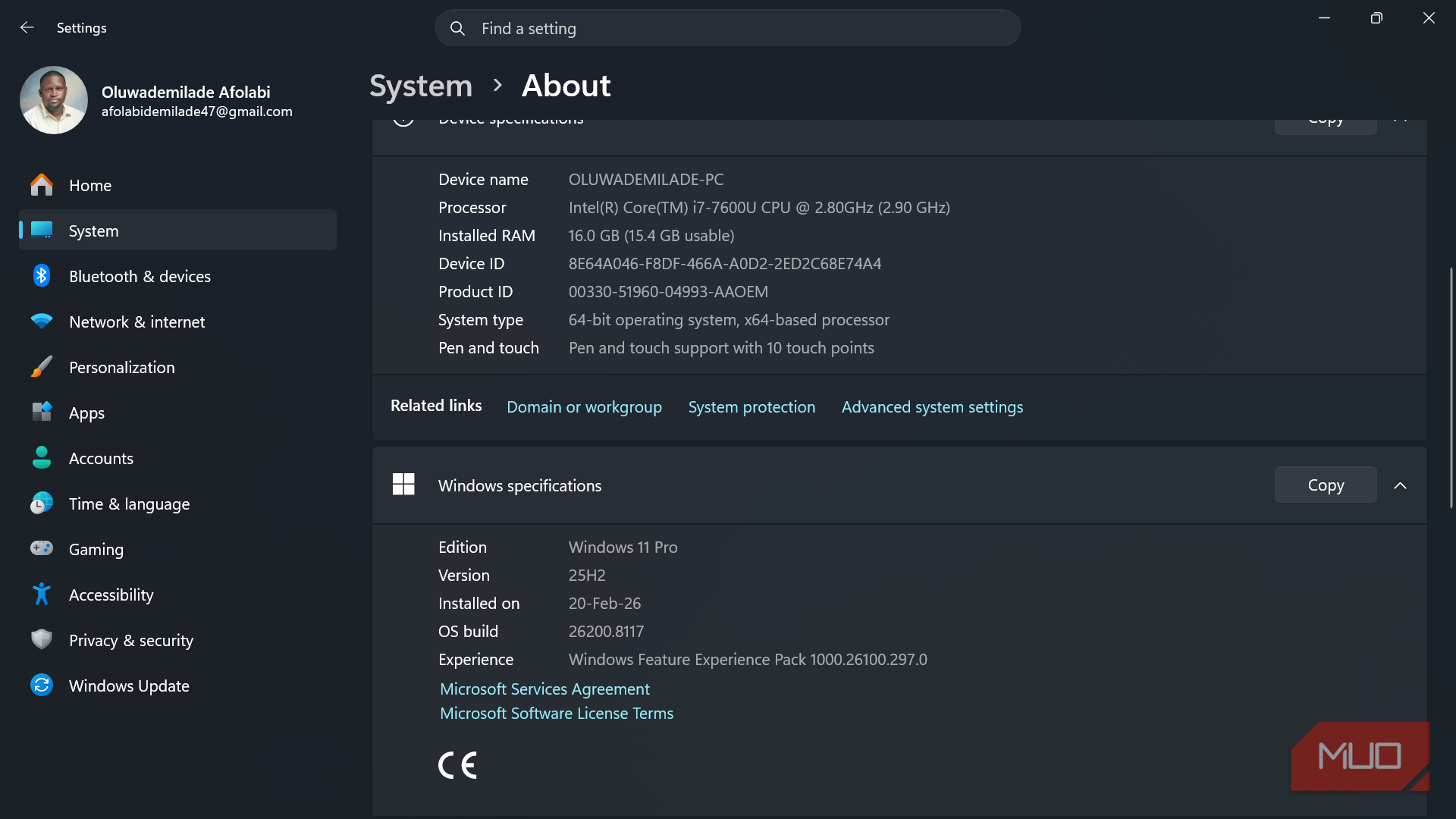Open Time & language settings

pyautogui.click(x=177, y=504)
